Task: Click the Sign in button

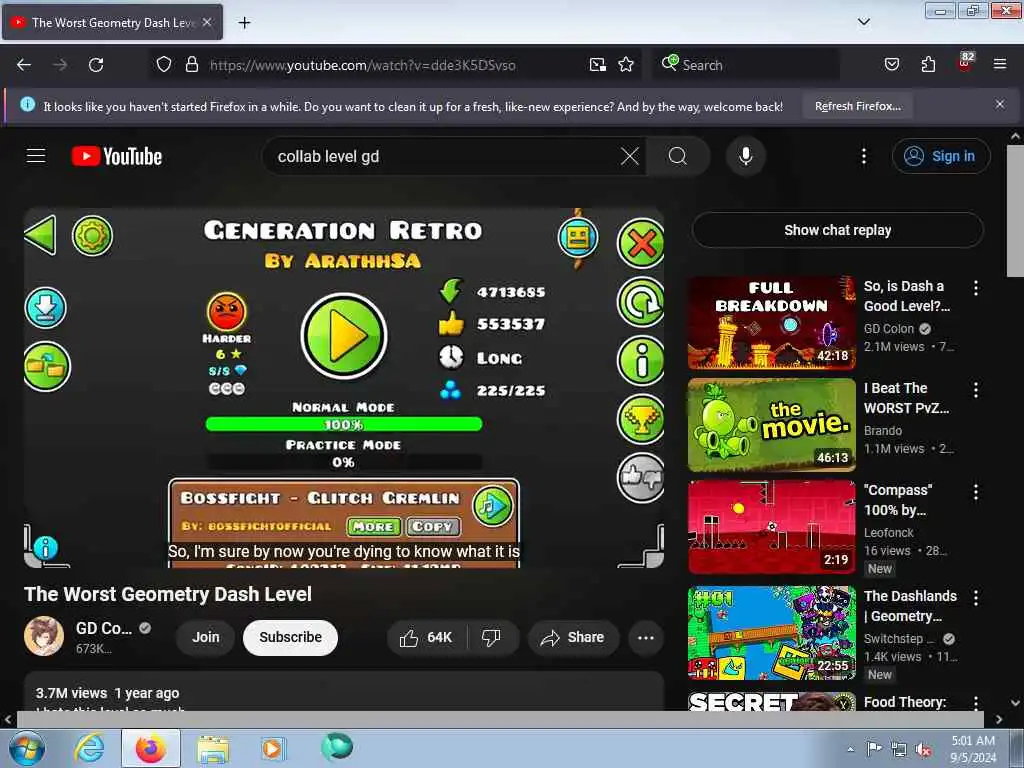Action: tap(940, 156)
